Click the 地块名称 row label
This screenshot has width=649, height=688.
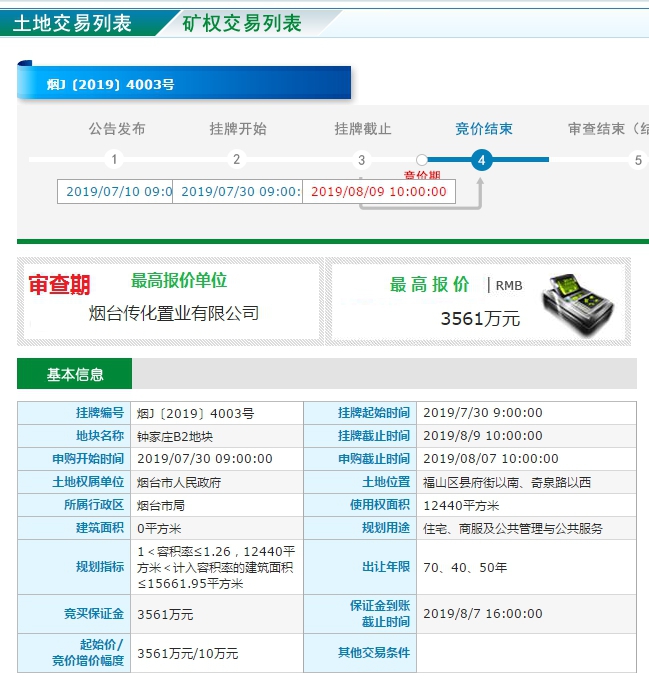100,436
